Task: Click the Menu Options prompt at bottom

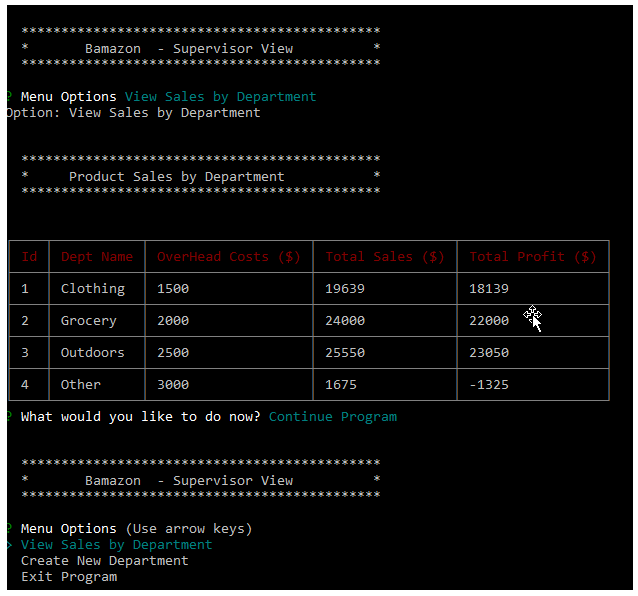Action: point(69,529)
